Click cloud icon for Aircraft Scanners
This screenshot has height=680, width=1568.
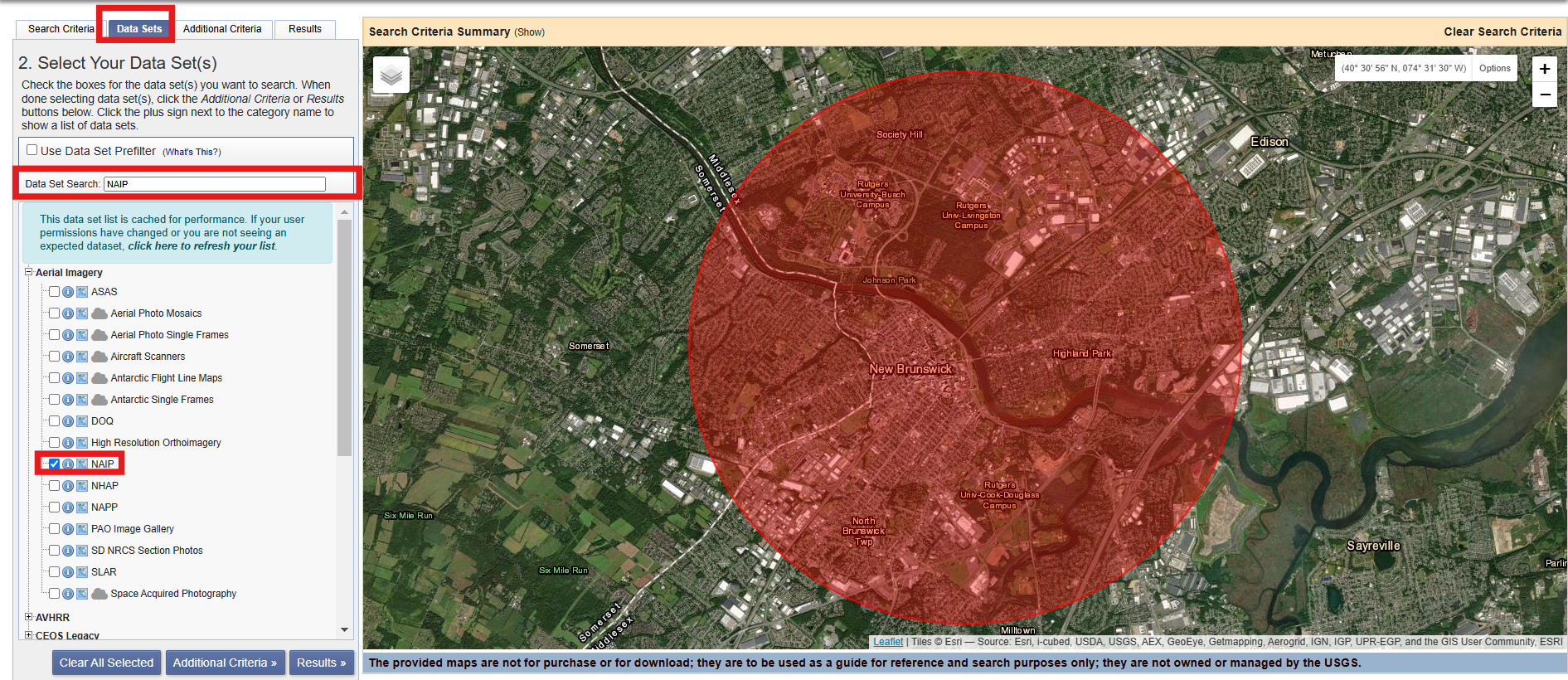pyautogui.click(x=100, y=357)
